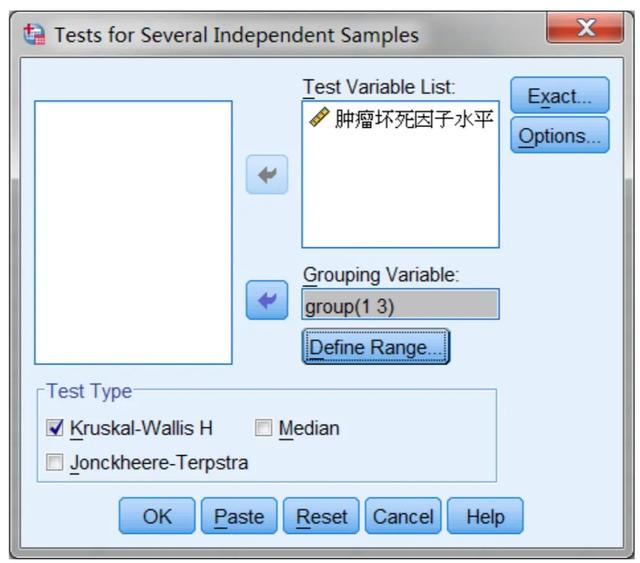Click the ruler scale icon of test variable
The width and height of the screenshot is (640, 563).
click(x=319, y=117)
